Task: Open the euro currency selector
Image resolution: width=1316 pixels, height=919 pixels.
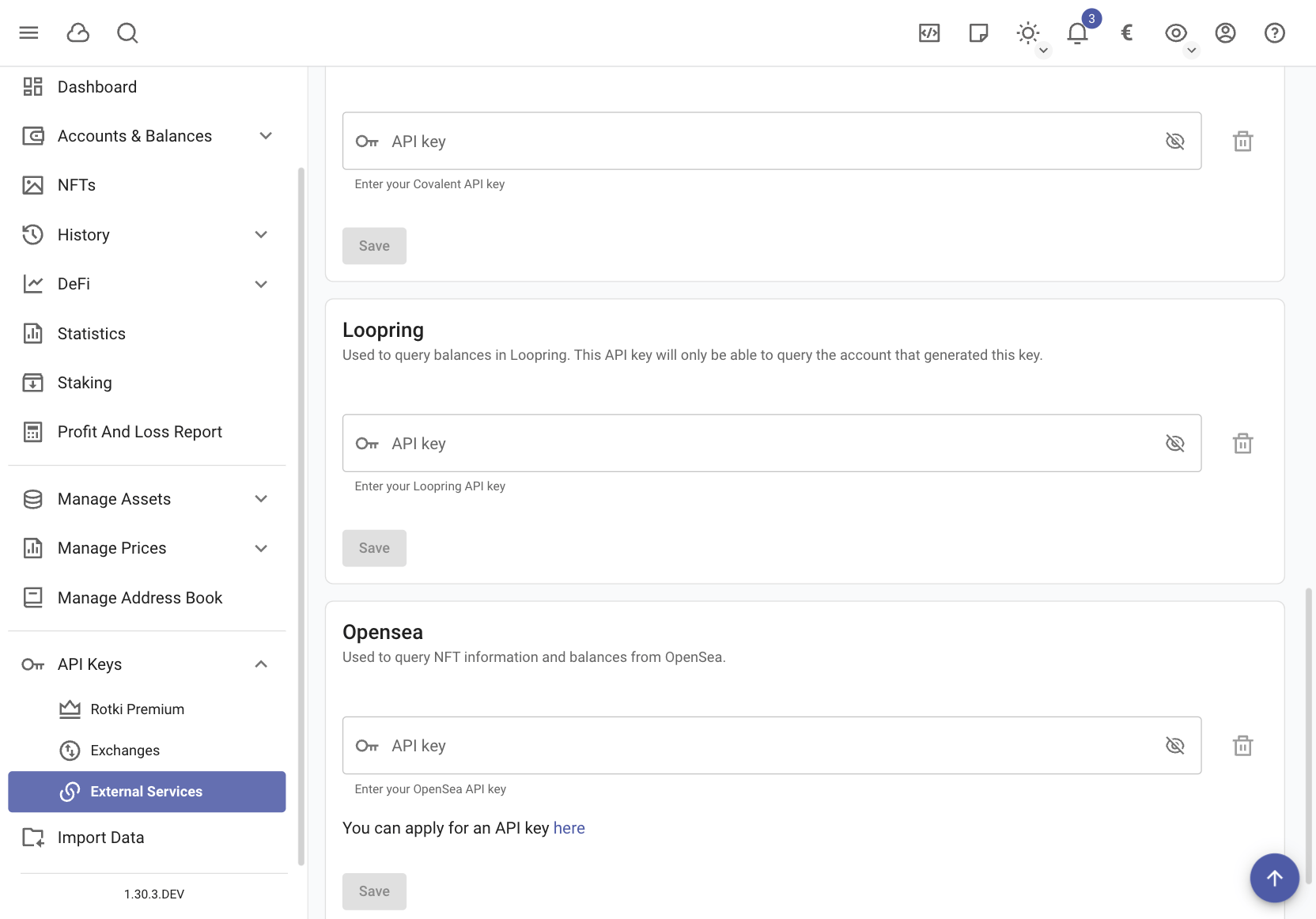Action: point(1127,32)
